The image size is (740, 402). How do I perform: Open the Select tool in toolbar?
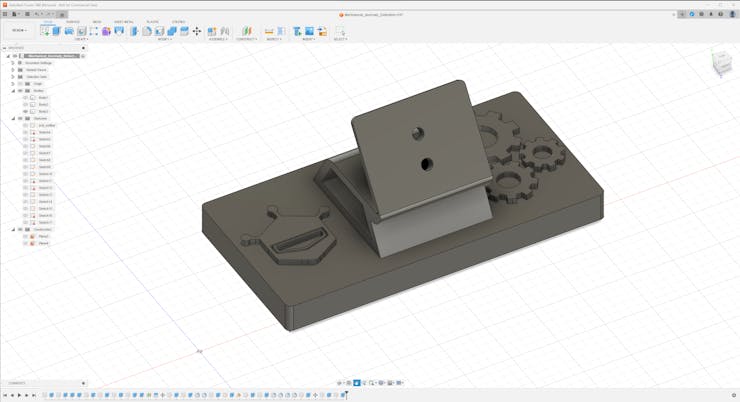tap(340, 31)
